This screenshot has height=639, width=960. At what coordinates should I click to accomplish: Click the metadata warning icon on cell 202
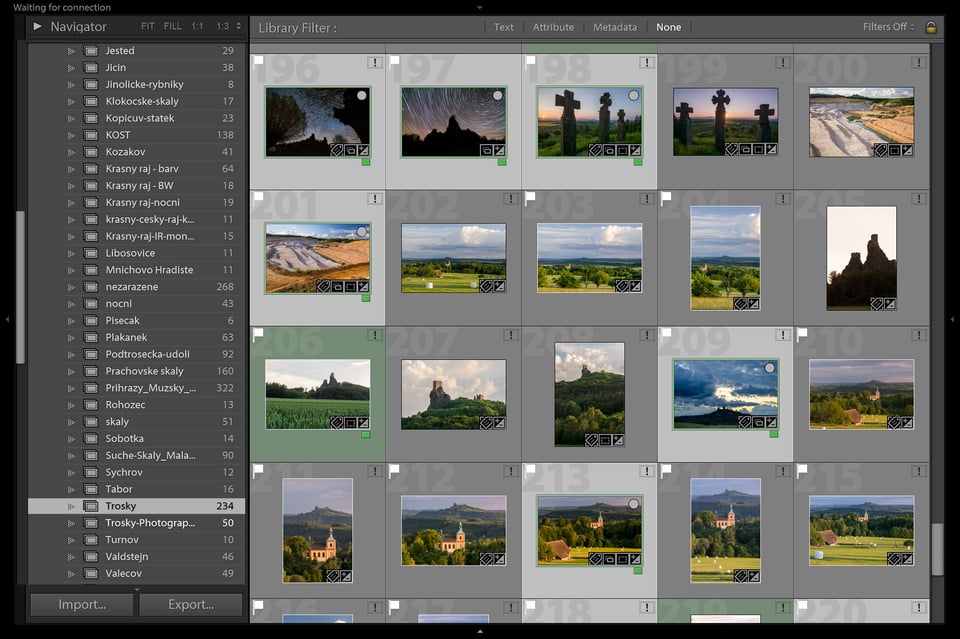point(511,199)
